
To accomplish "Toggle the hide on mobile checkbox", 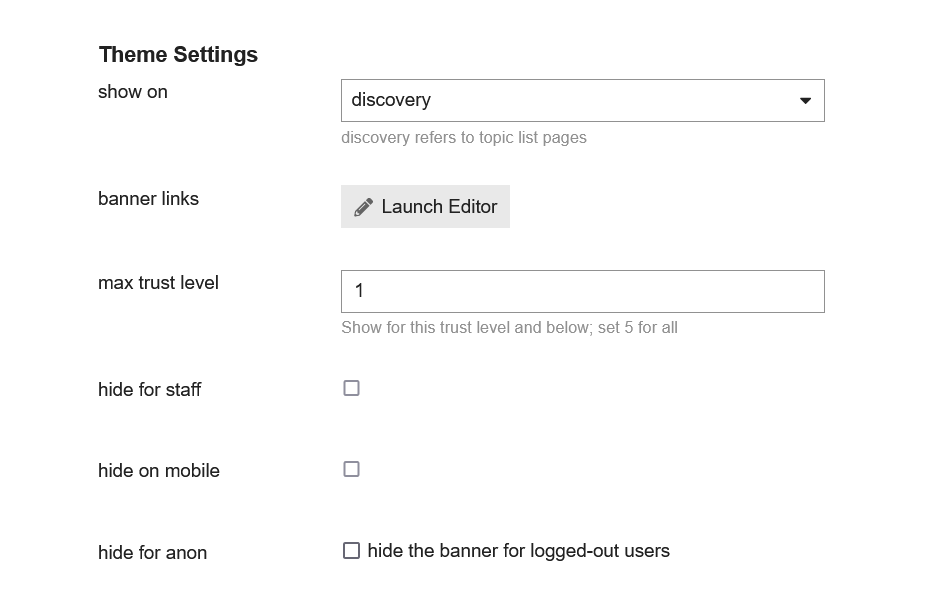I will [x=351, y=469].
